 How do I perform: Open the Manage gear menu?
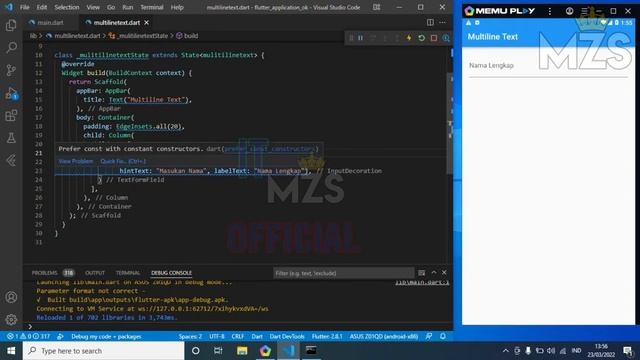(x=11, y=319)
